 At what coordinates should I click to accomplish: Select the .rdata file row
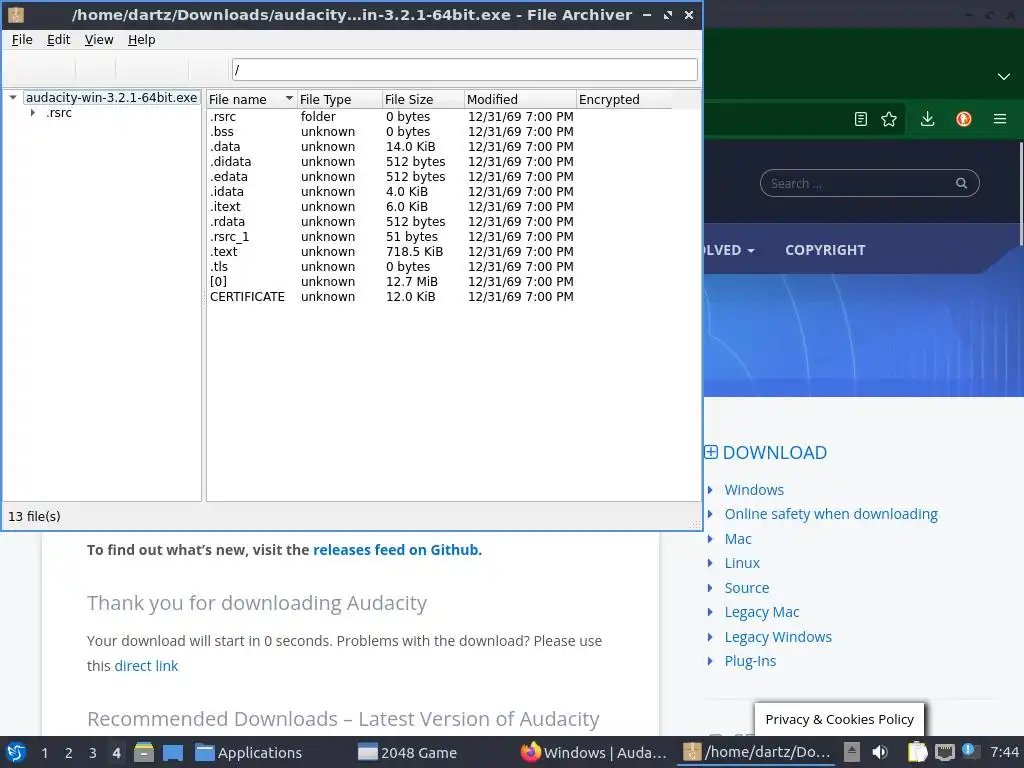click(x=440, y=221)
